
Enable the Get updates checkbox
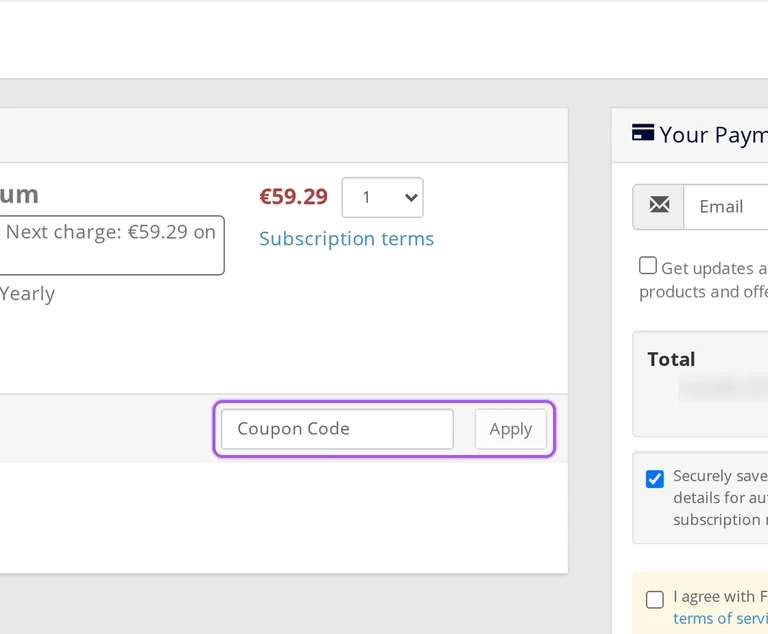[x=648, y=266]
